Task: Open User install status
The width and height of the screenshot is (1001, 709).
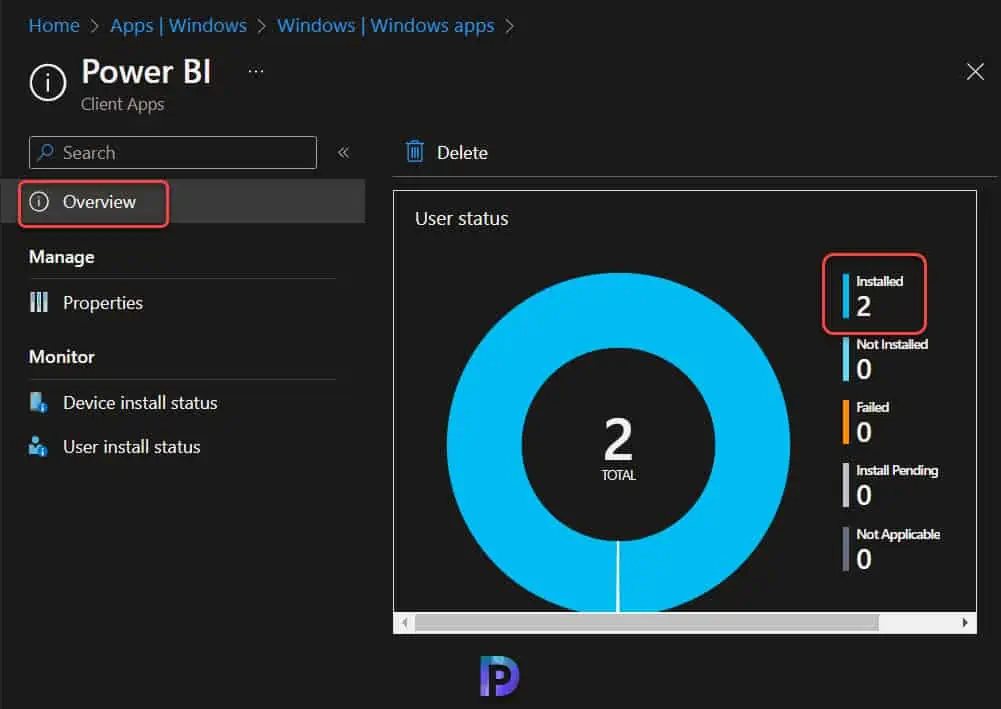Action: (x=132, y=447)
